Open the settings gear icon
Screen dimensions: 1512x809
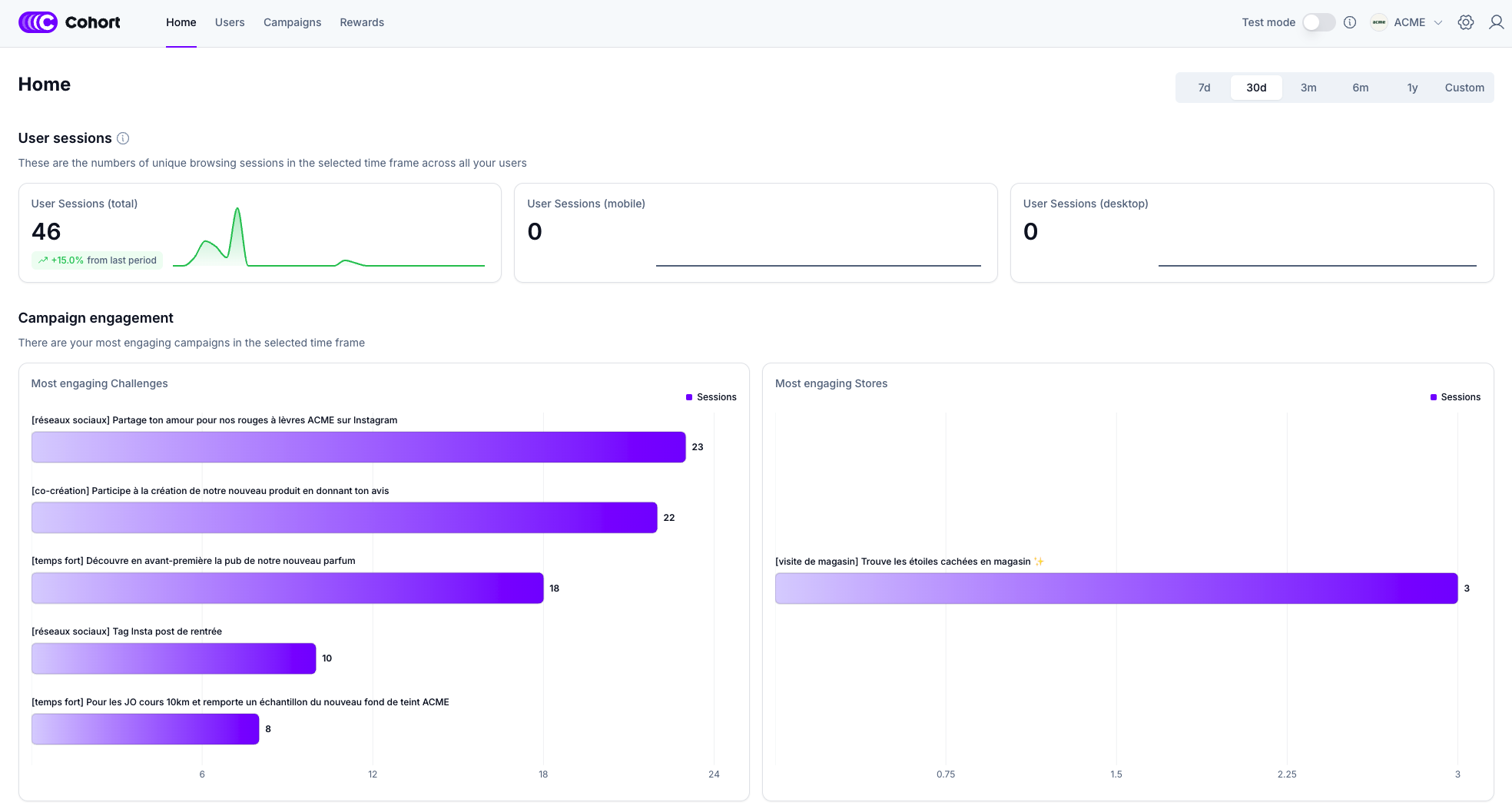point(1465,22)
